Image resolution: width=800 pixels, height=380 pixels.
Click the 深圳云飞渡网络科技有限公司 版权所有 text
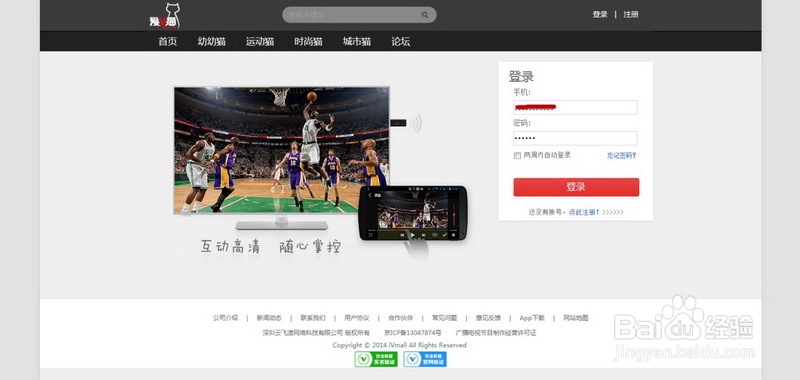pos(316,333)
